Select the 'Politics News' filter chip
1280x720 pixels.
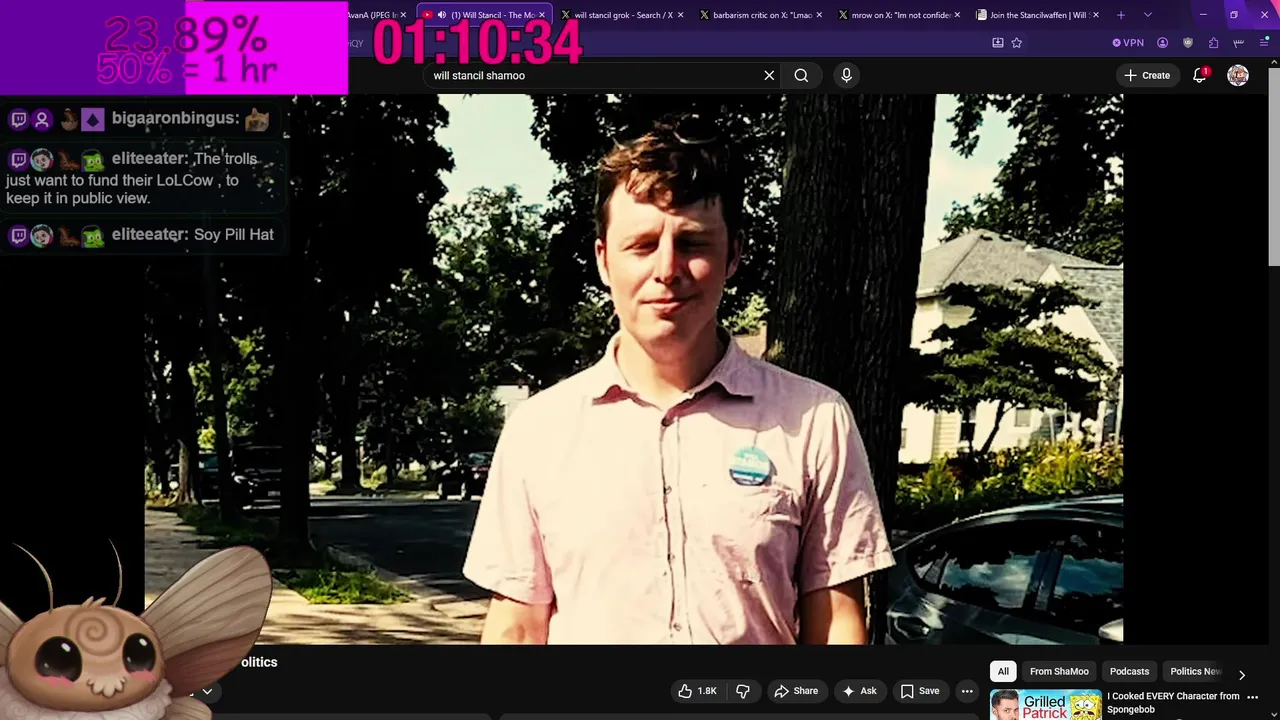click(x=1195, y=671)
